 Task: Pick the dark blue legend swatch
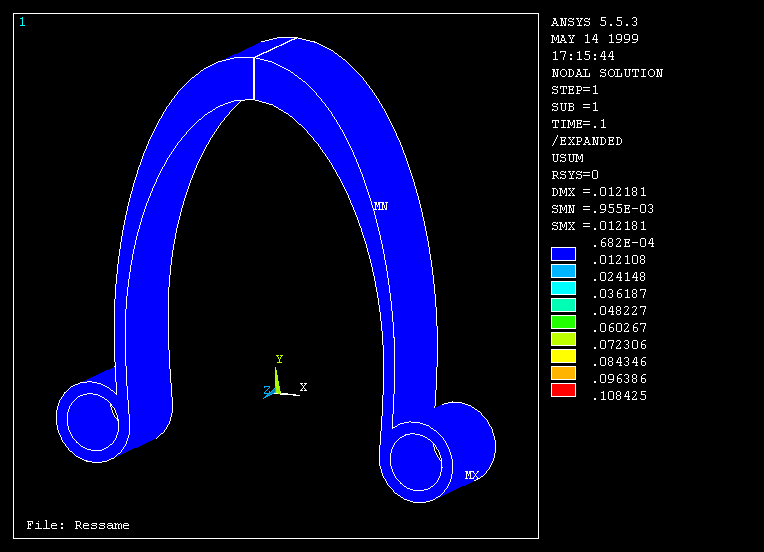tap(563, 254)
